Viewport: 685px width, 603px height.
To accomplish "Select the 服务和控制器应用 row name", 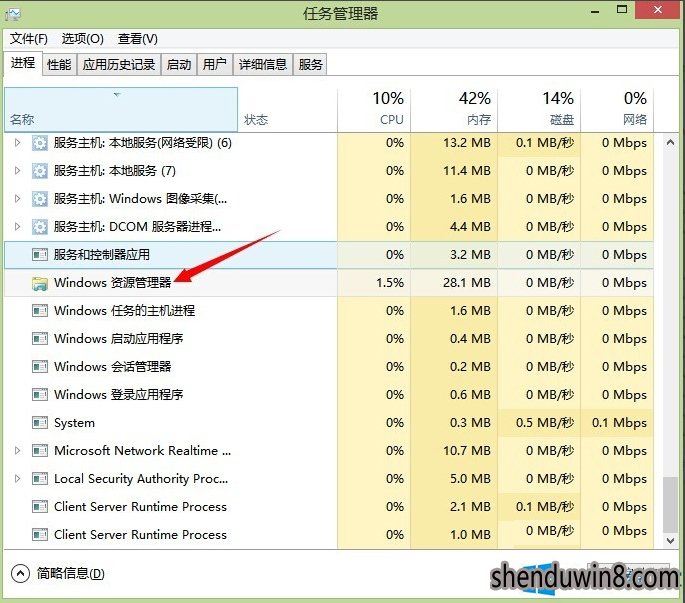I will tap(102, 255).
